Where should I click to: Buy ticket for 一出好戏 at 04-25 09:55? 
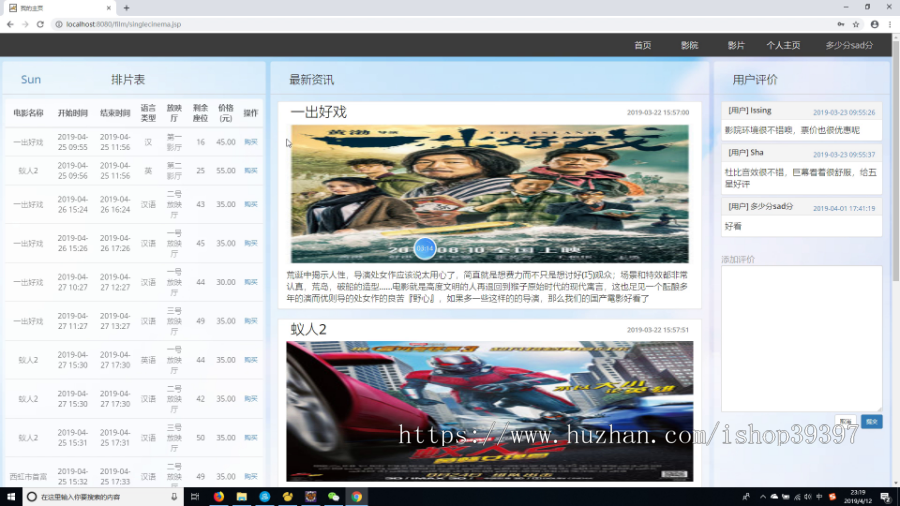click(251, 142)
